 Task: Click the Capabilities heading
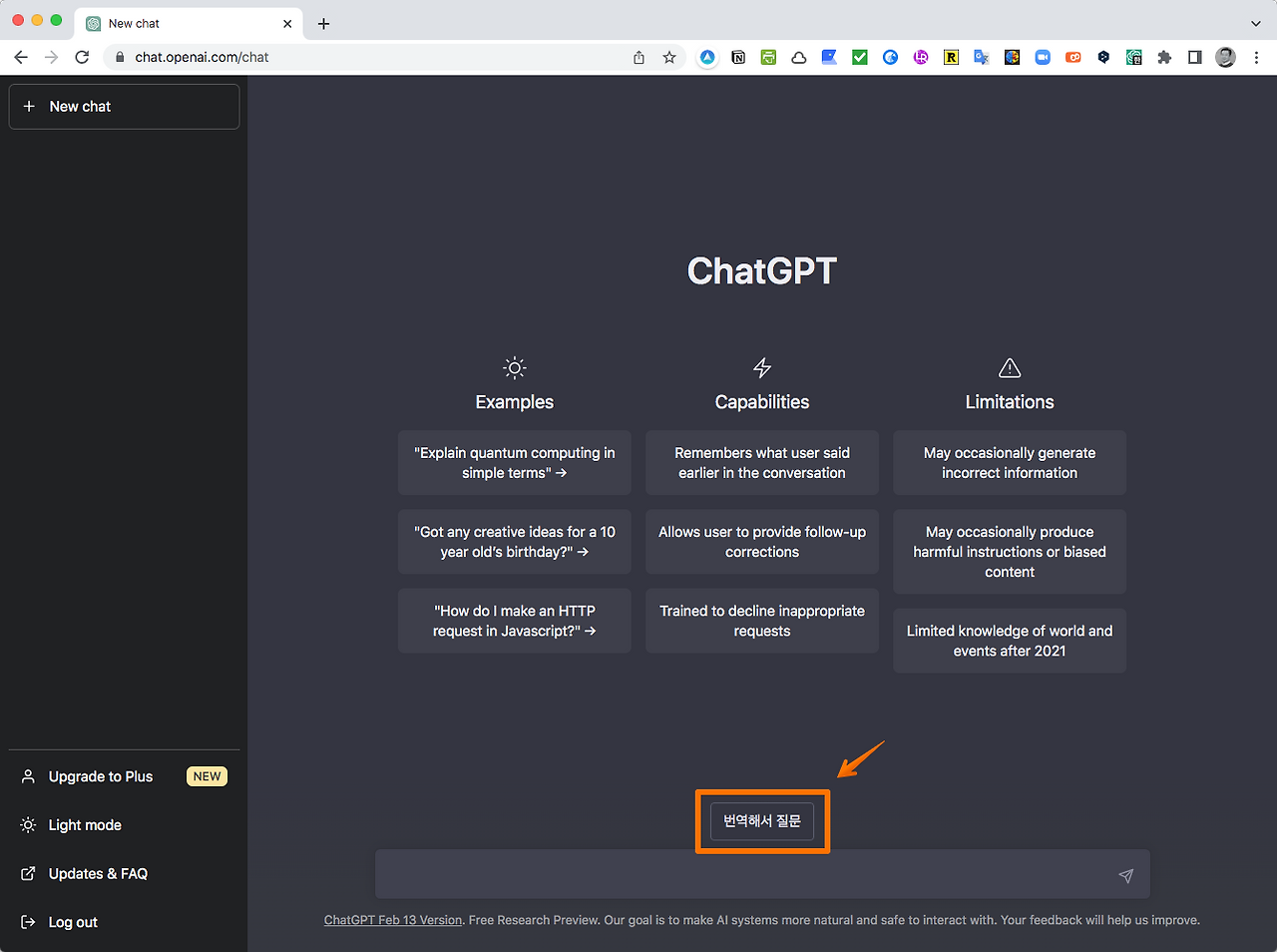point(762,402)
